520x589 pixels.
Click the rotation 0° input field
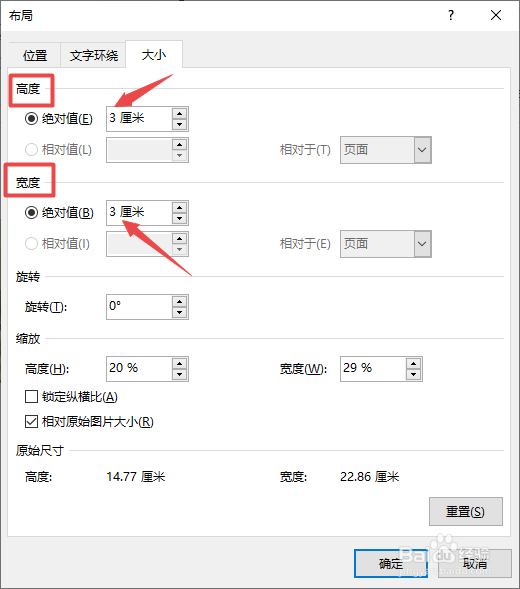click(x=139, y=307)
